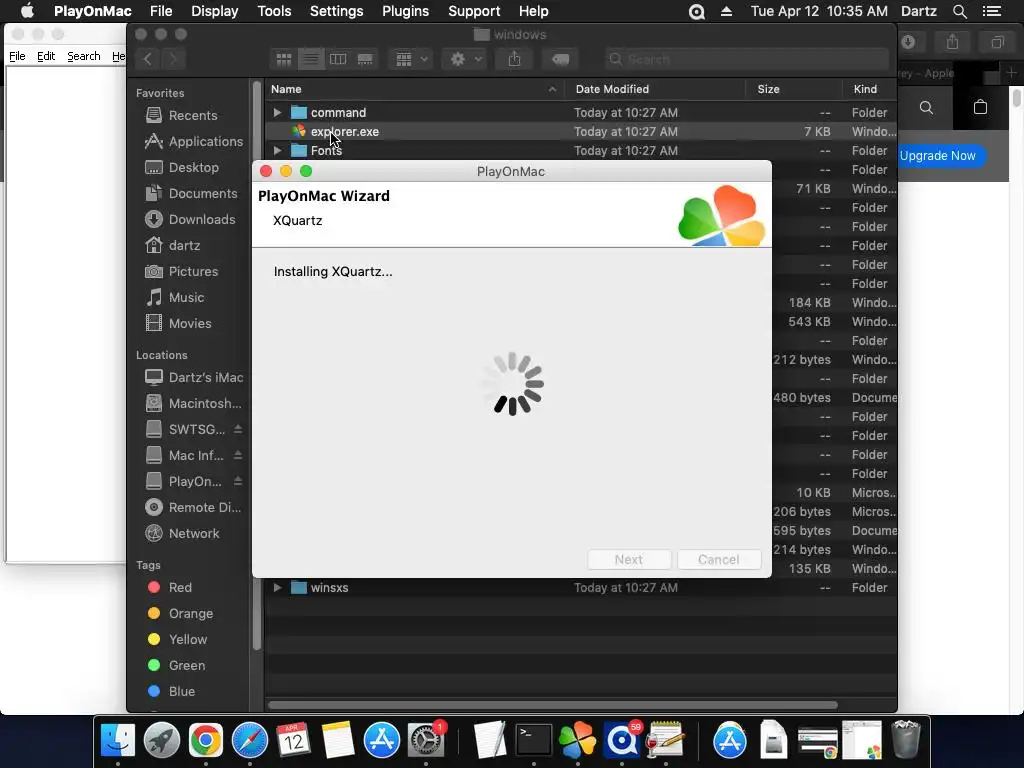Switch Finder to icon view
This screenshot has width=1024, height=768.
[284, 59]
